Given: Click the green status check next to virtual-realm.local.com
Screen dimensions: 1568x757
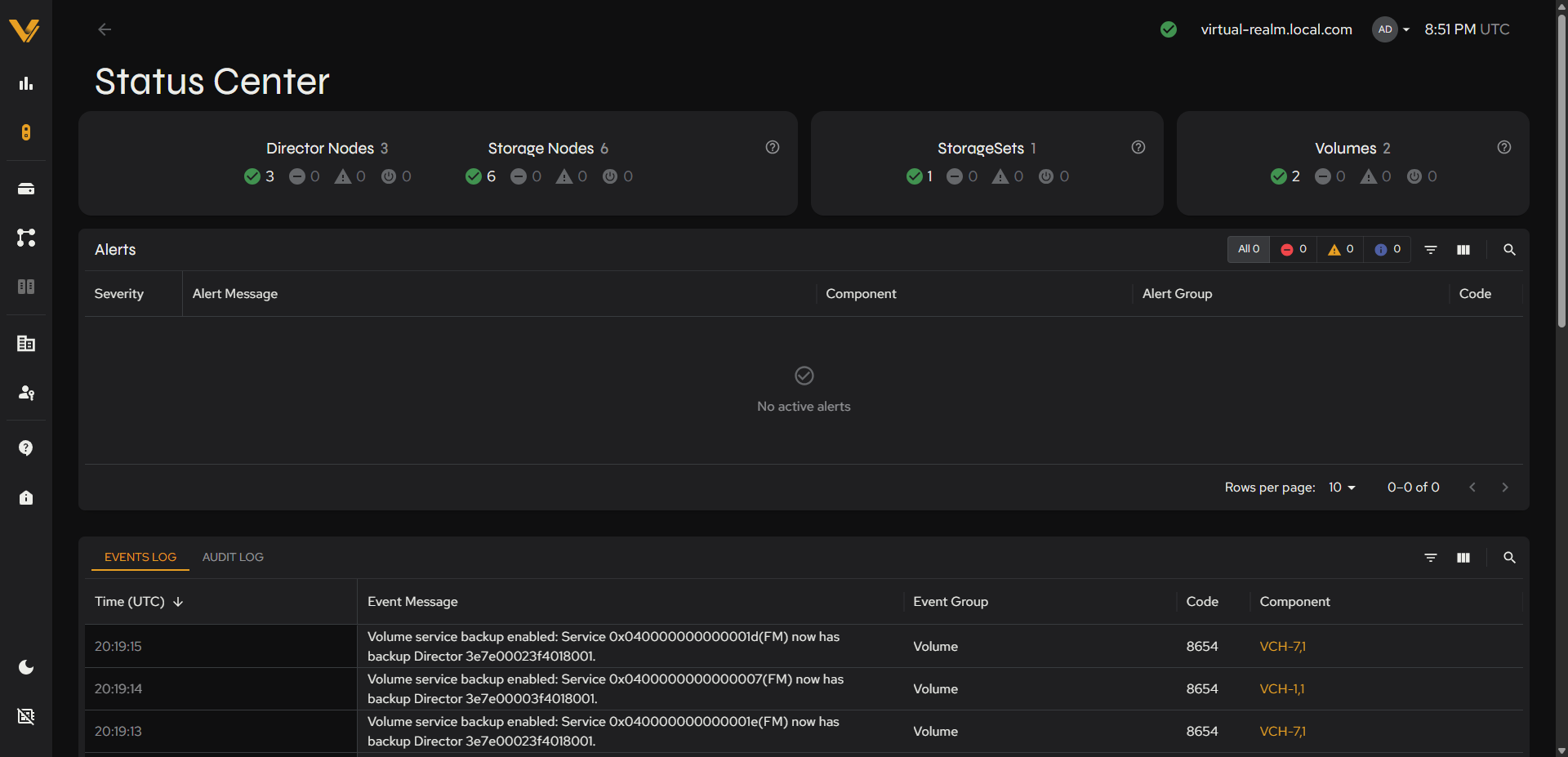Looking at the screenshot, I should [x=1169, y=29].
